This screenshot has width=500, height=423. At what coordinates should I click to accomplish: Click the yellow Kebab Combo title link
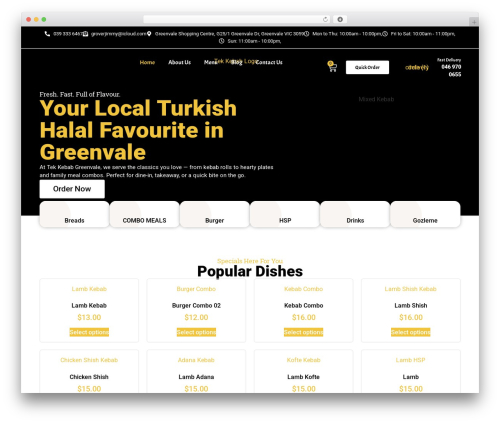[304, 289]
